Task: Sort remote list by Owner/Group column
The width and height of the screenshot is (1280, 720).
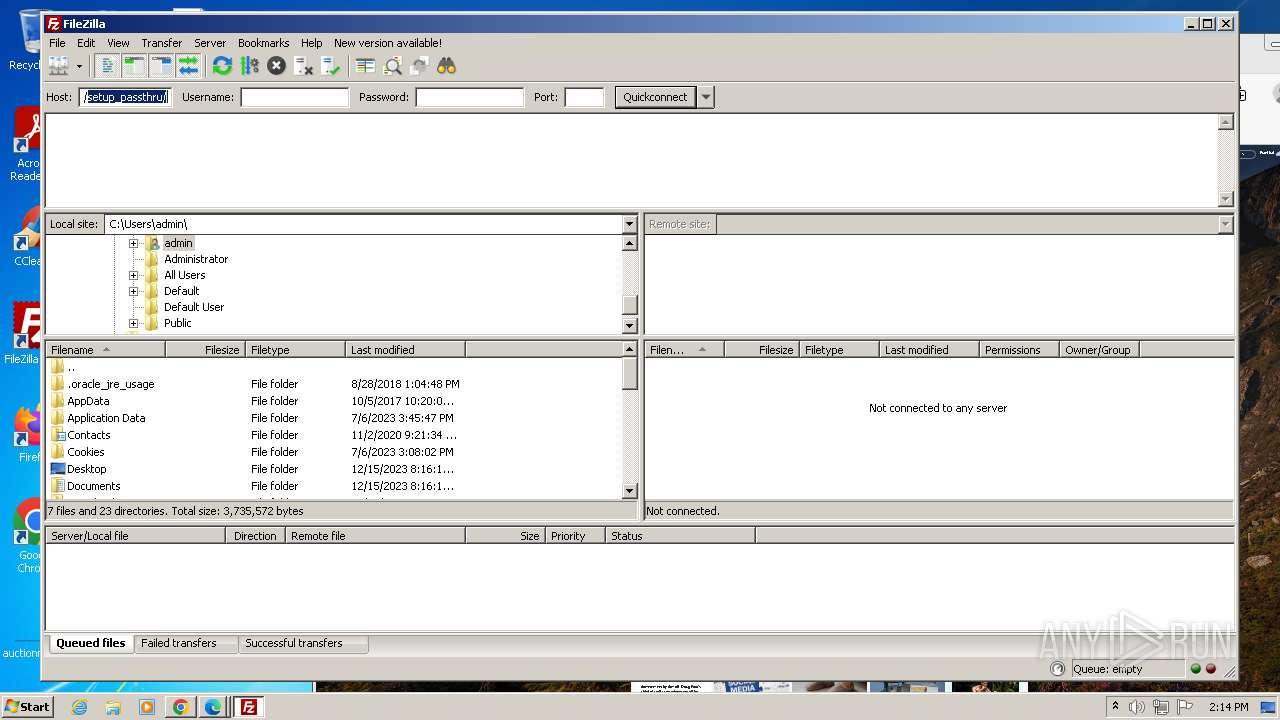Action: (x=1099, y=350)
